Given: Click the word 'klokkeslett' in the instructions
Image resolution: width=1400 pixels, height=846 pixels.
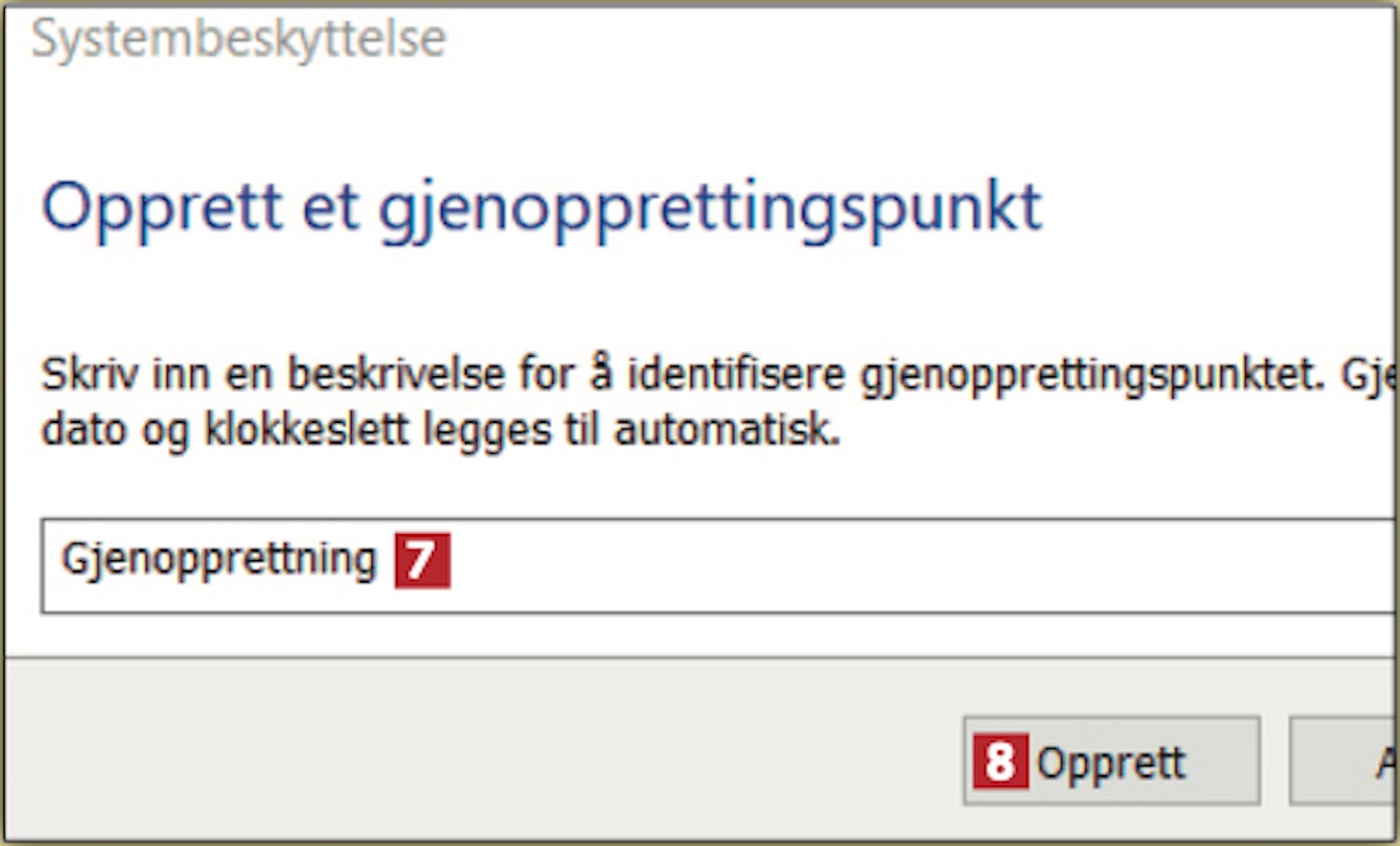Looking at the screenshot, I should click(x=306, y=430).
